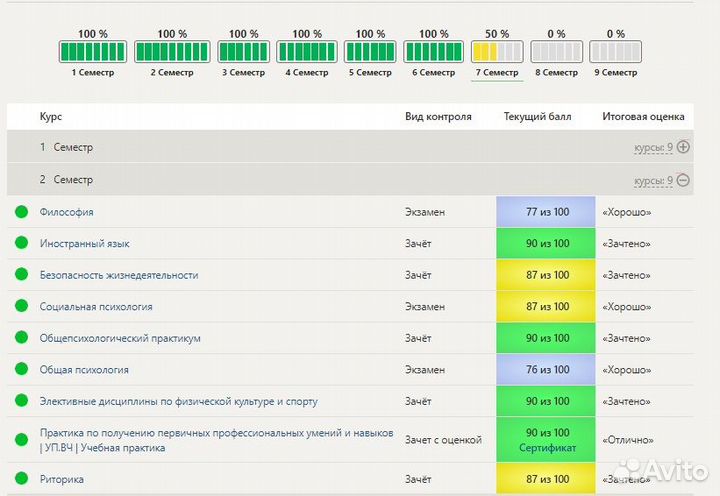
Task: Click the 77 из 100 score cell
Action: 547,212
